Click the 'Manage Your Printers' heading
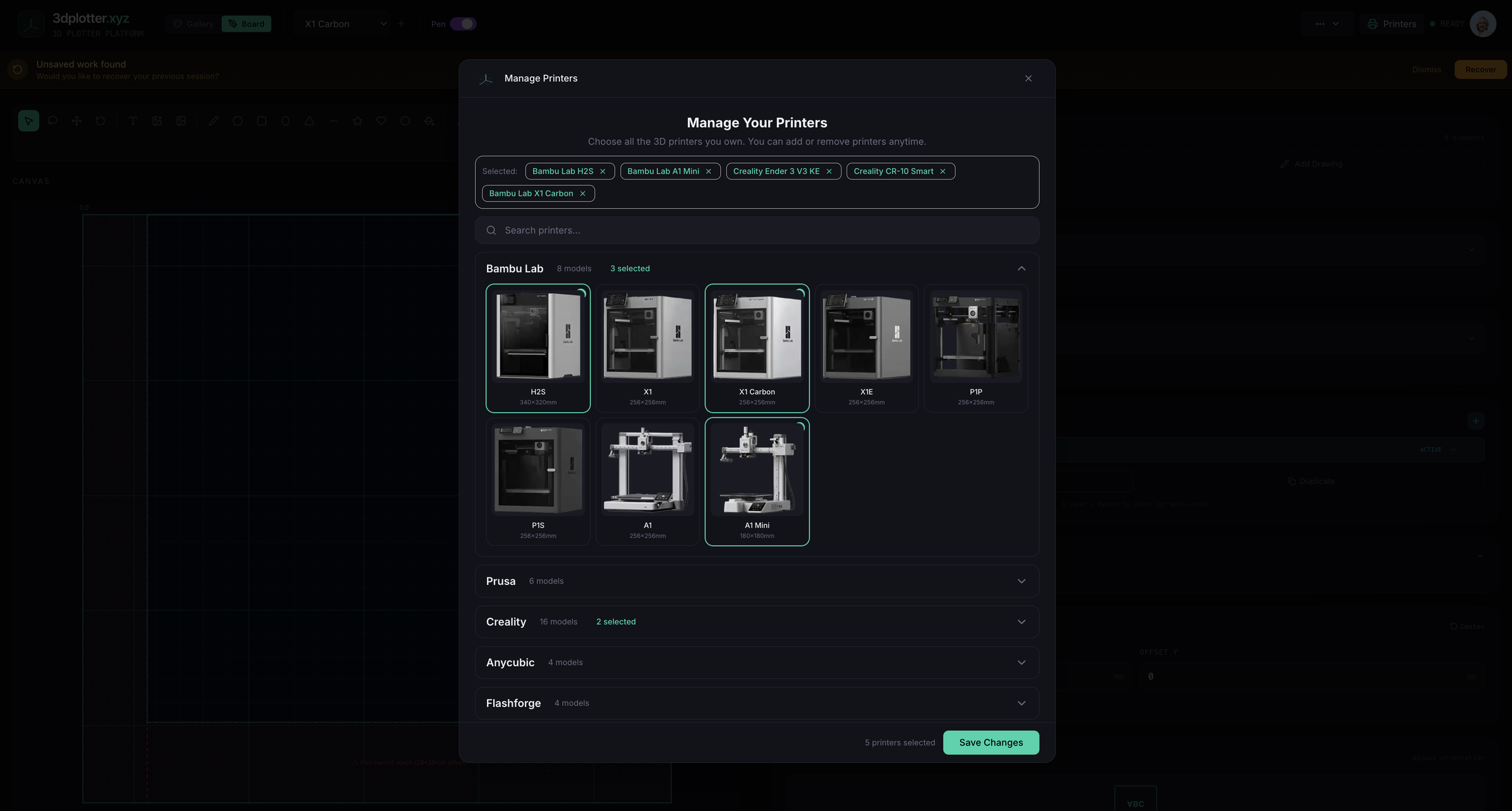Image resolution: width=1512 pixels, height=811 pixels. (757, 123)
